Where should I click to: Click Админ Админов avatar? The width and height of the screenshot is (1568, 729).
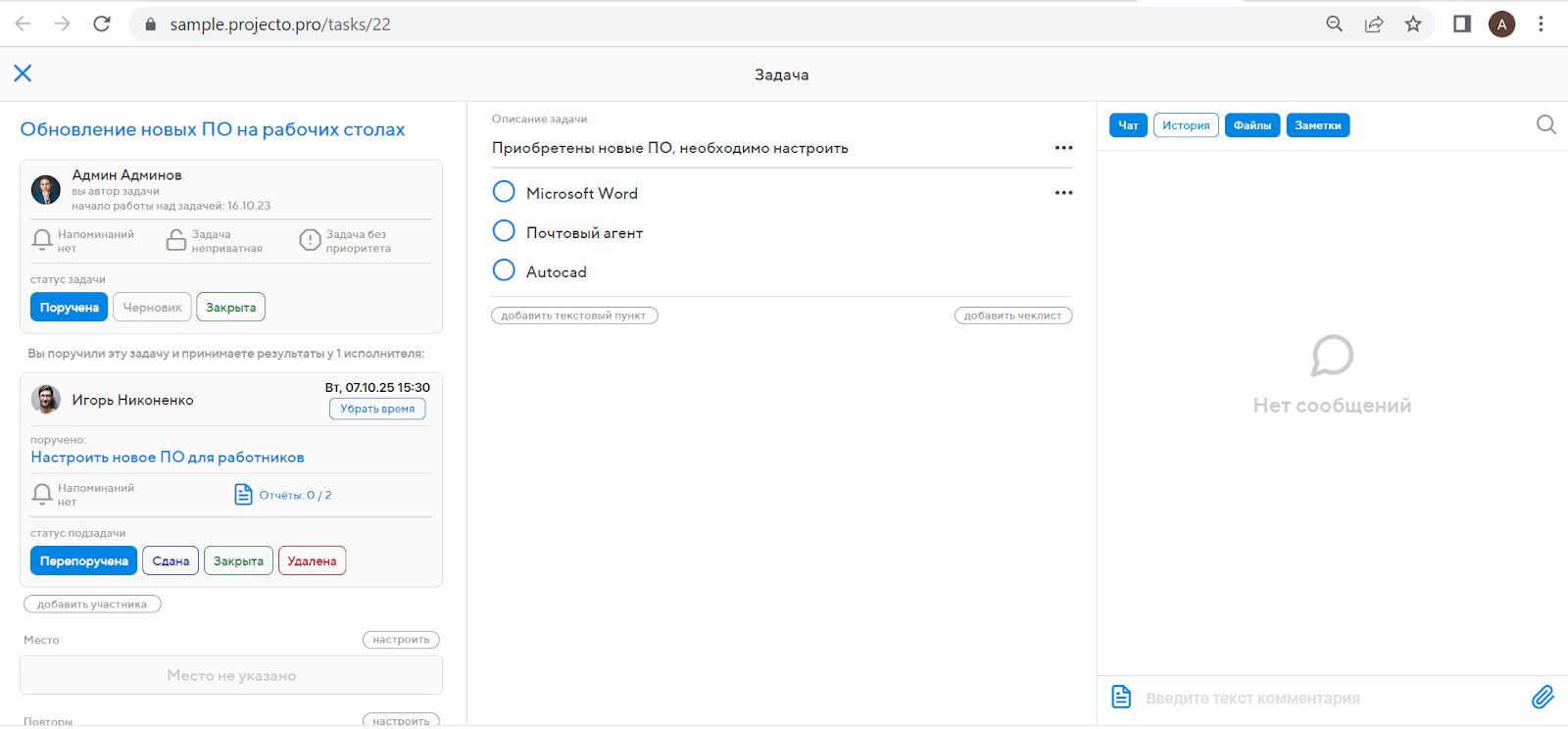point(45,189)
